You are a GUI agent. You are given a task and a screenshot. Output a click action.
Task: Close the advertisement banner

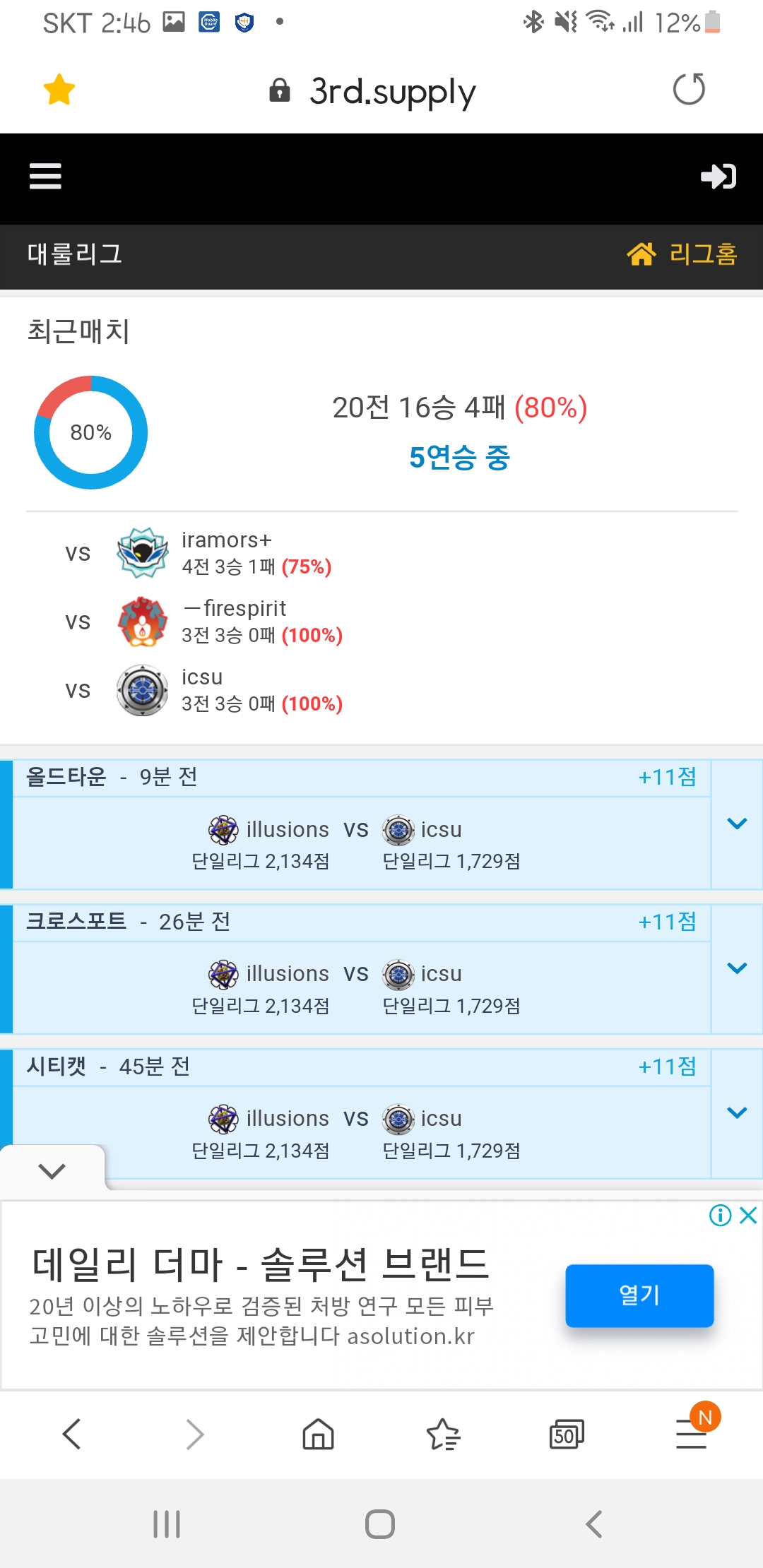tap(748, 1215)
